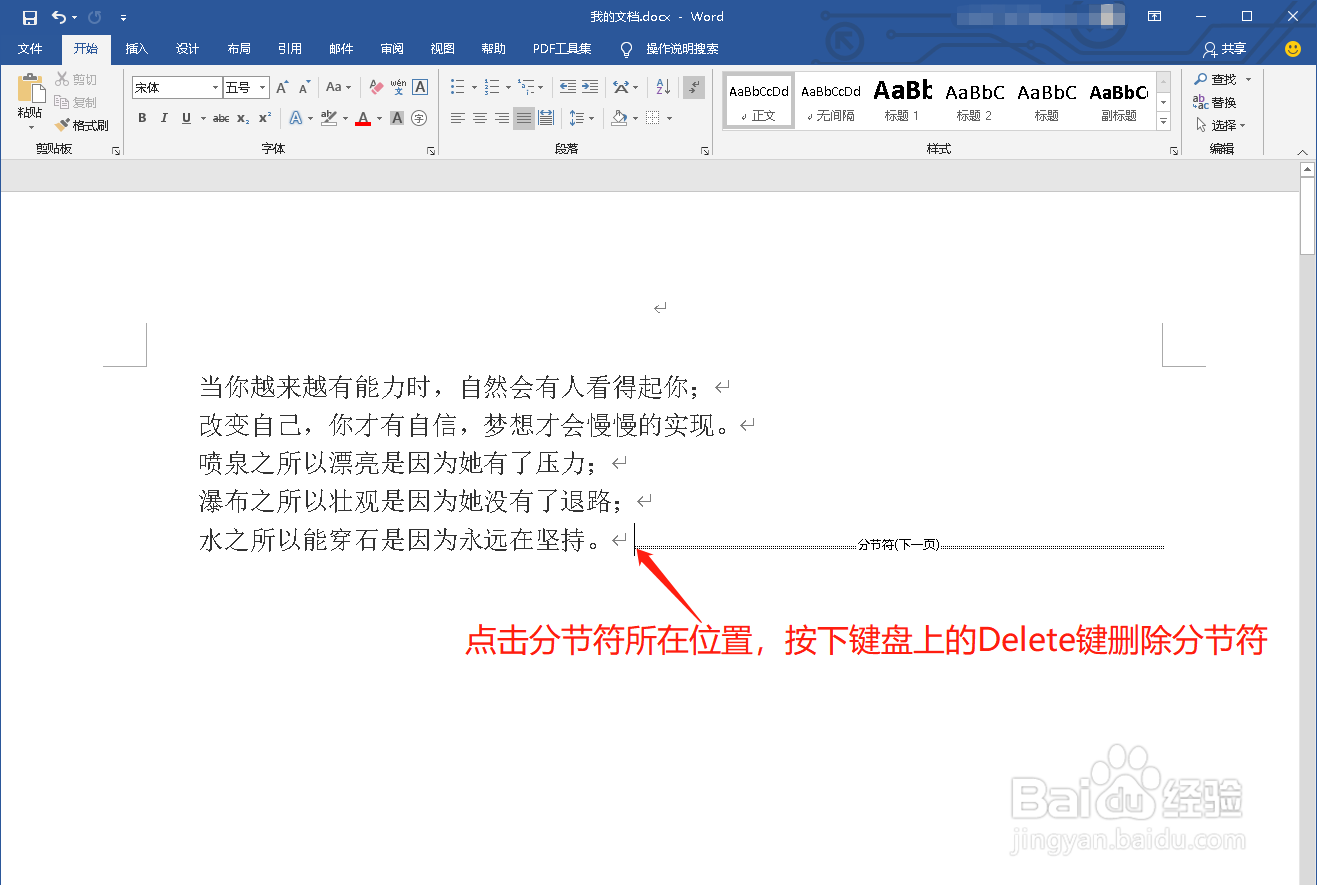
Task: Click the Undo arrow icon
Action: point(59,17)
